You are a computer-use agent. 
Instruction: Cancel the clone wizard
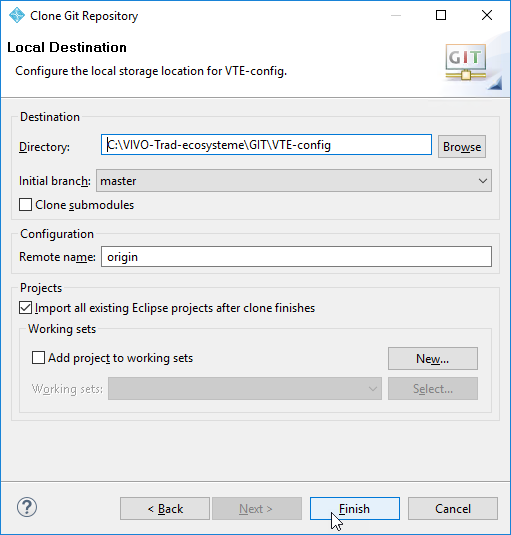tap(453, 508)
